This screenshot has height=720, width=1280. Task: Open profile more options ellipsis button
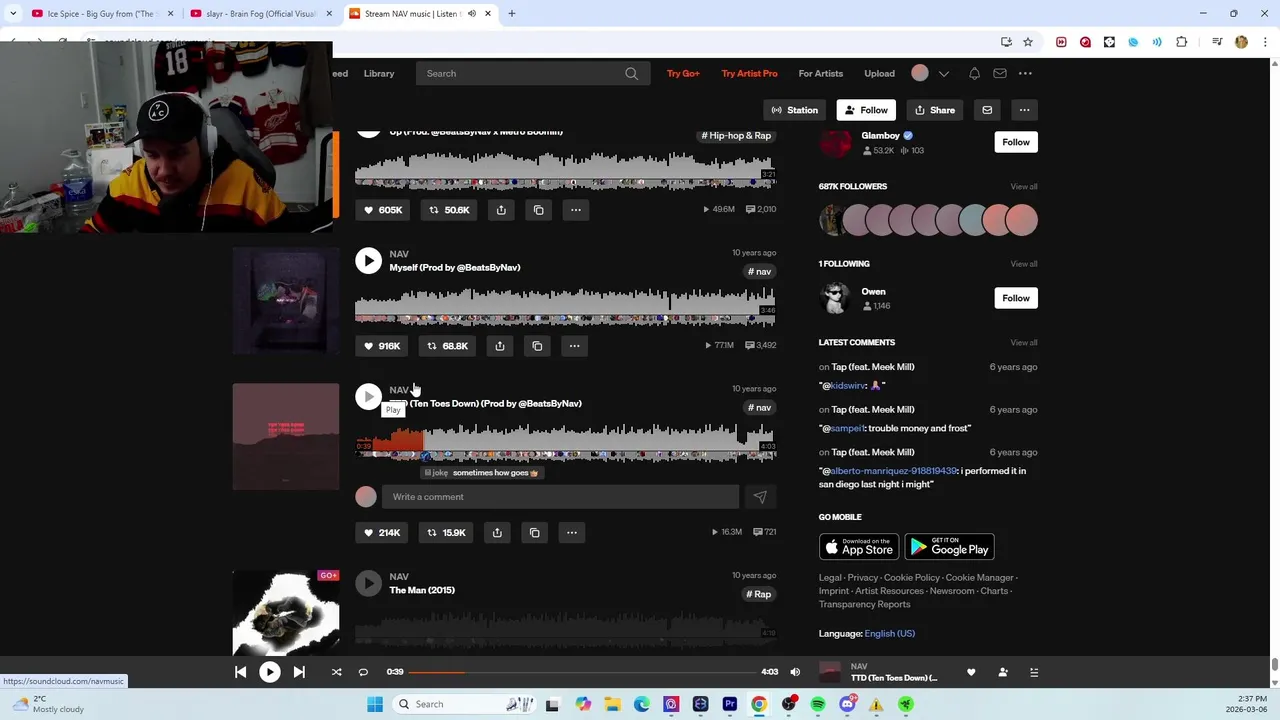pos(1024,110)
